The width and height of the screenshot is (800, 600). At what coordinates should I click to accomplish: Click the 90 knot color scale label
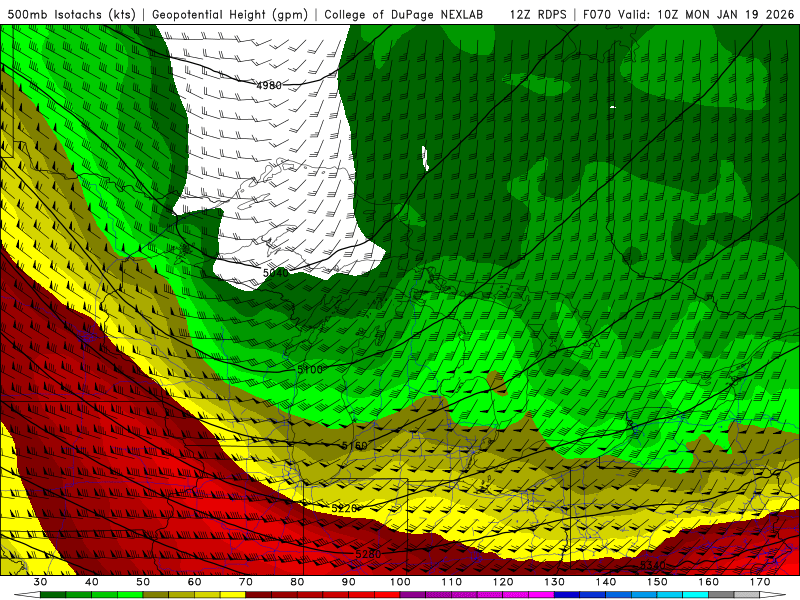pyautogui.click(x=349, y=582)
